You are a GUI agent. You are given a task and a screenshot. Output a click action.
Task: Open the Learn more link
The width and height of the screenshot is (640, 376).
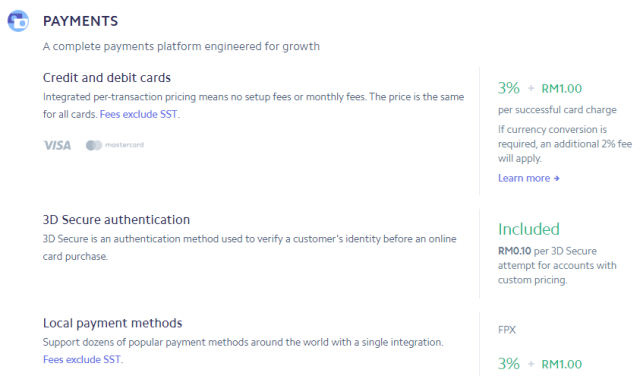point(529,178)
